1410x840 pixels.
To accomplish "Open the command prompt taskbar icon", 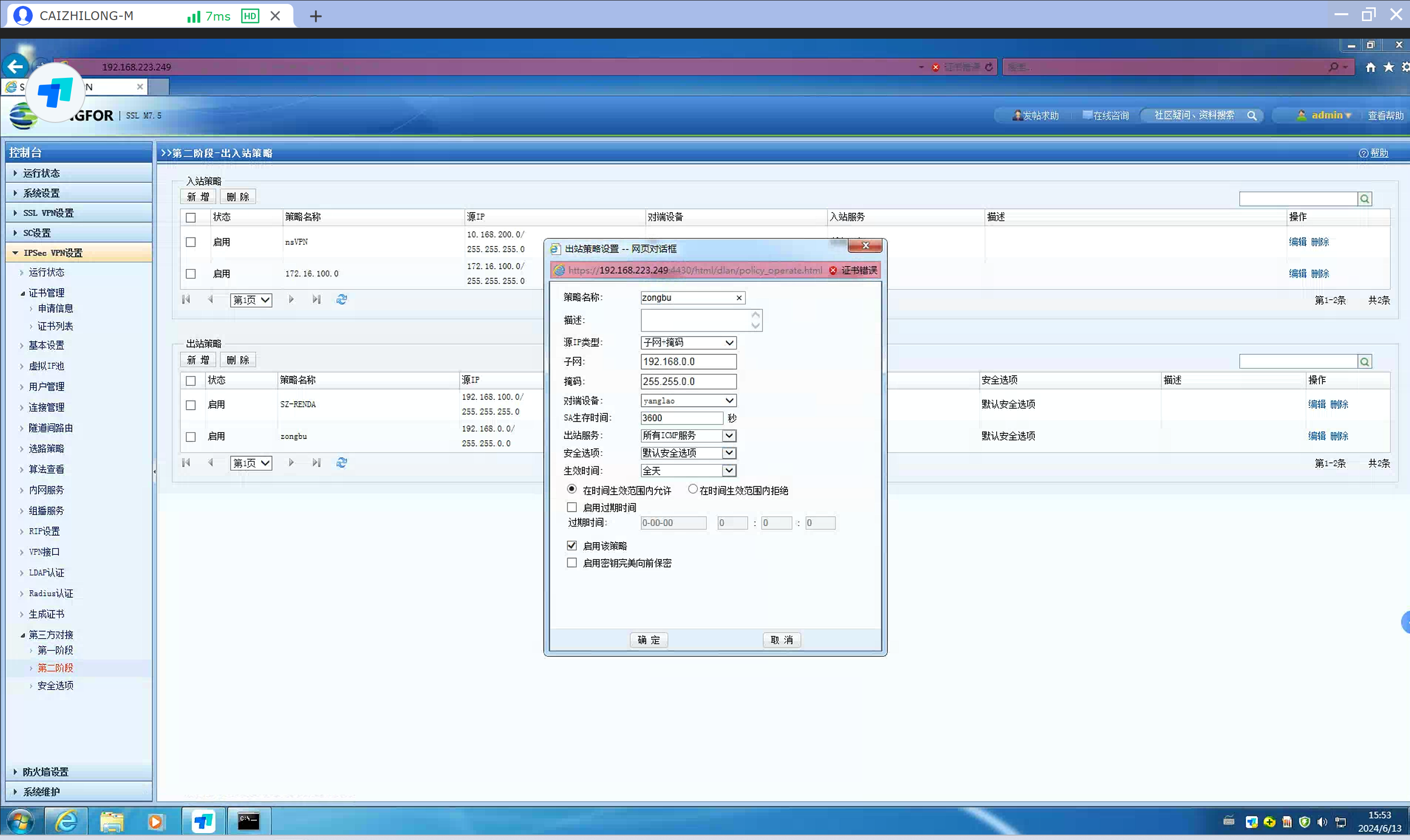I will tap(248, 821).
